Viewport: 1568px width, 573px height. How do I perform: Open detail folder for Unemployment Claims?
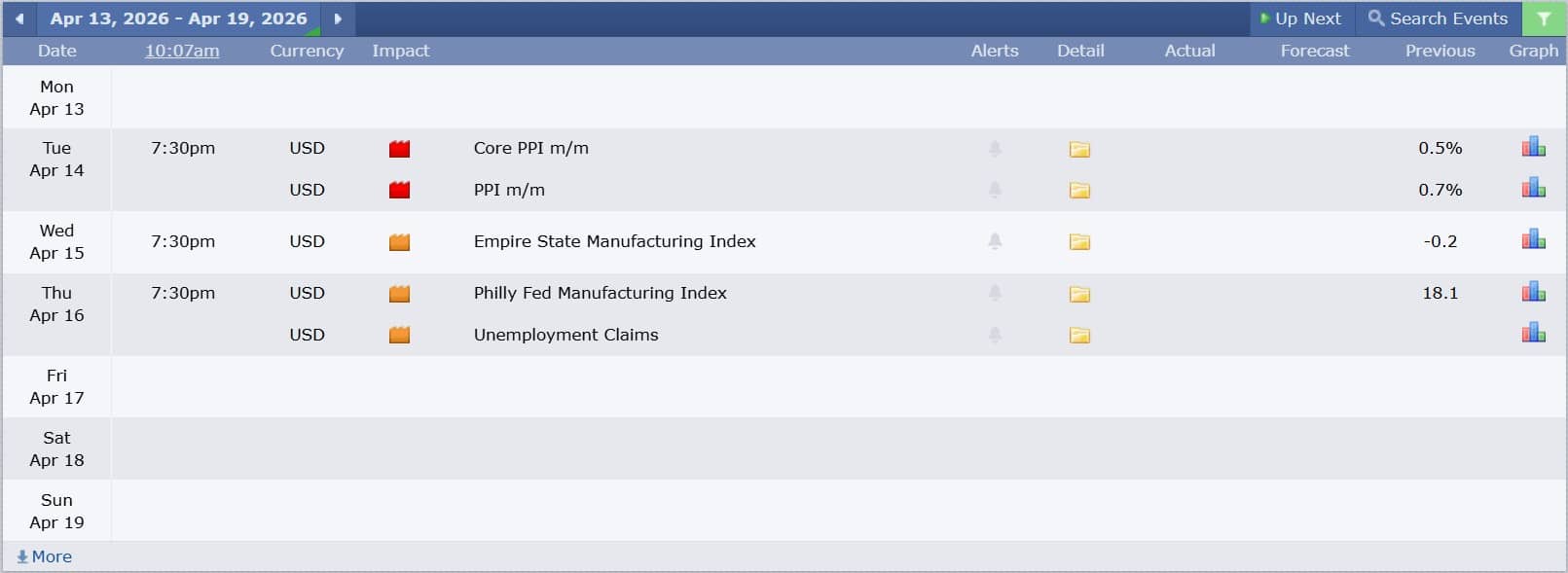(1079, 335)
